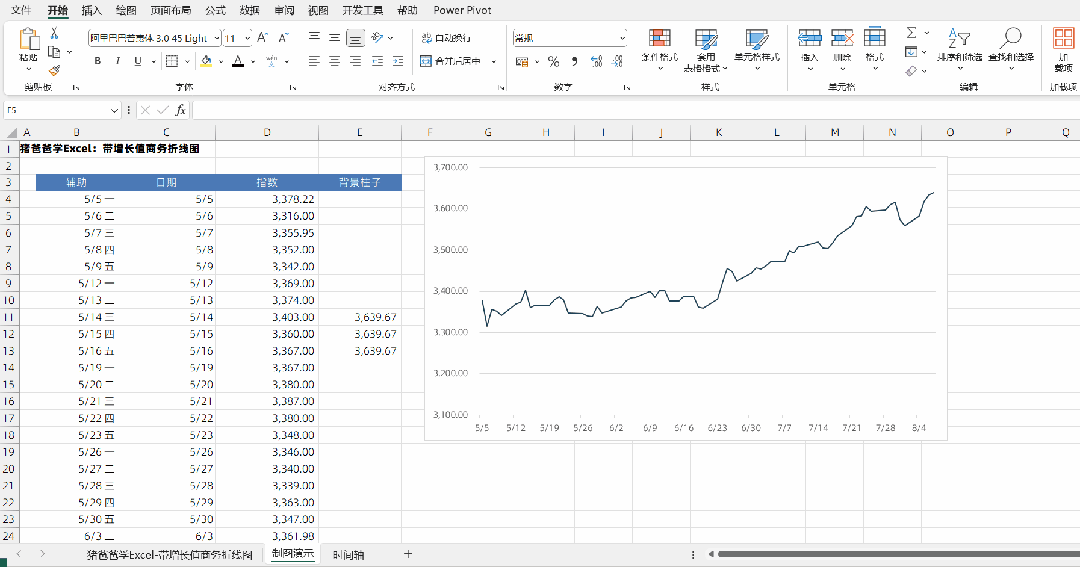
Task: Click the Percent Style icon
Action: tap(553, 61)
